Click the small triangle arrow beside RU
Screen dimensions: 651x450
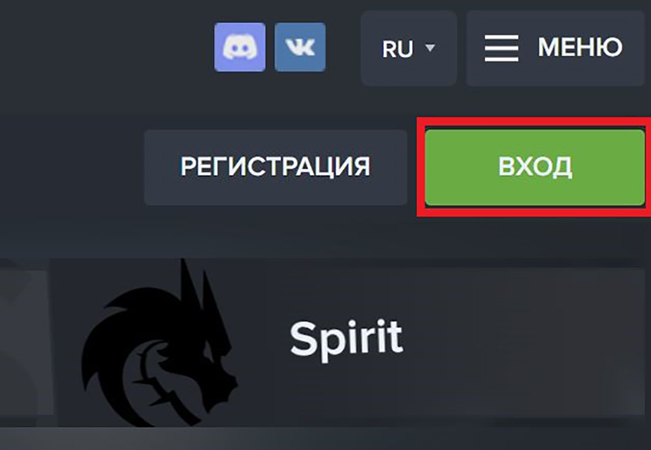tap(430, 48)
